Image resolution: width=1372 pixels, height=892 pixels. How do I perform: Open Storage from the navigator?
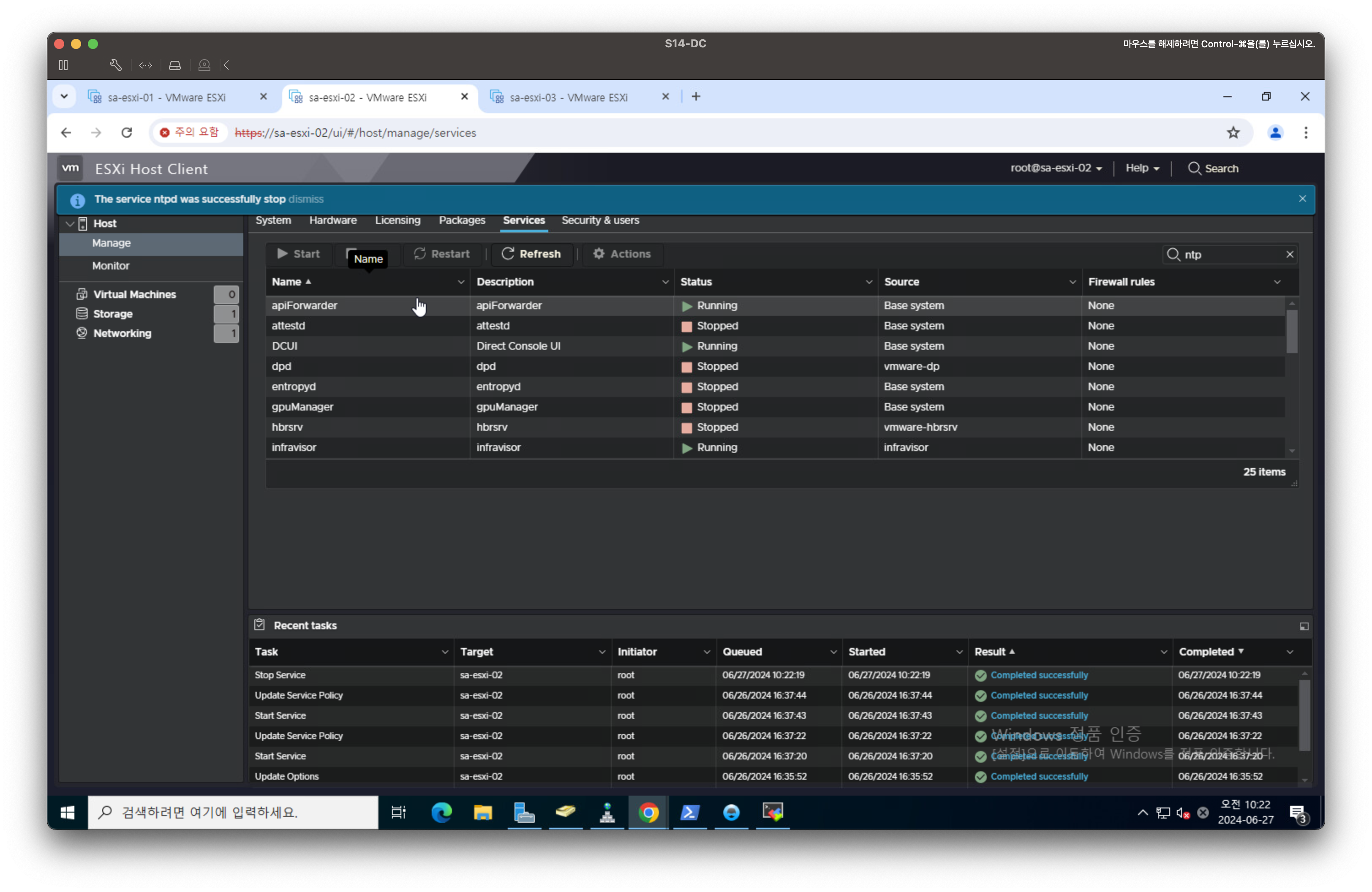click(113, 314)
